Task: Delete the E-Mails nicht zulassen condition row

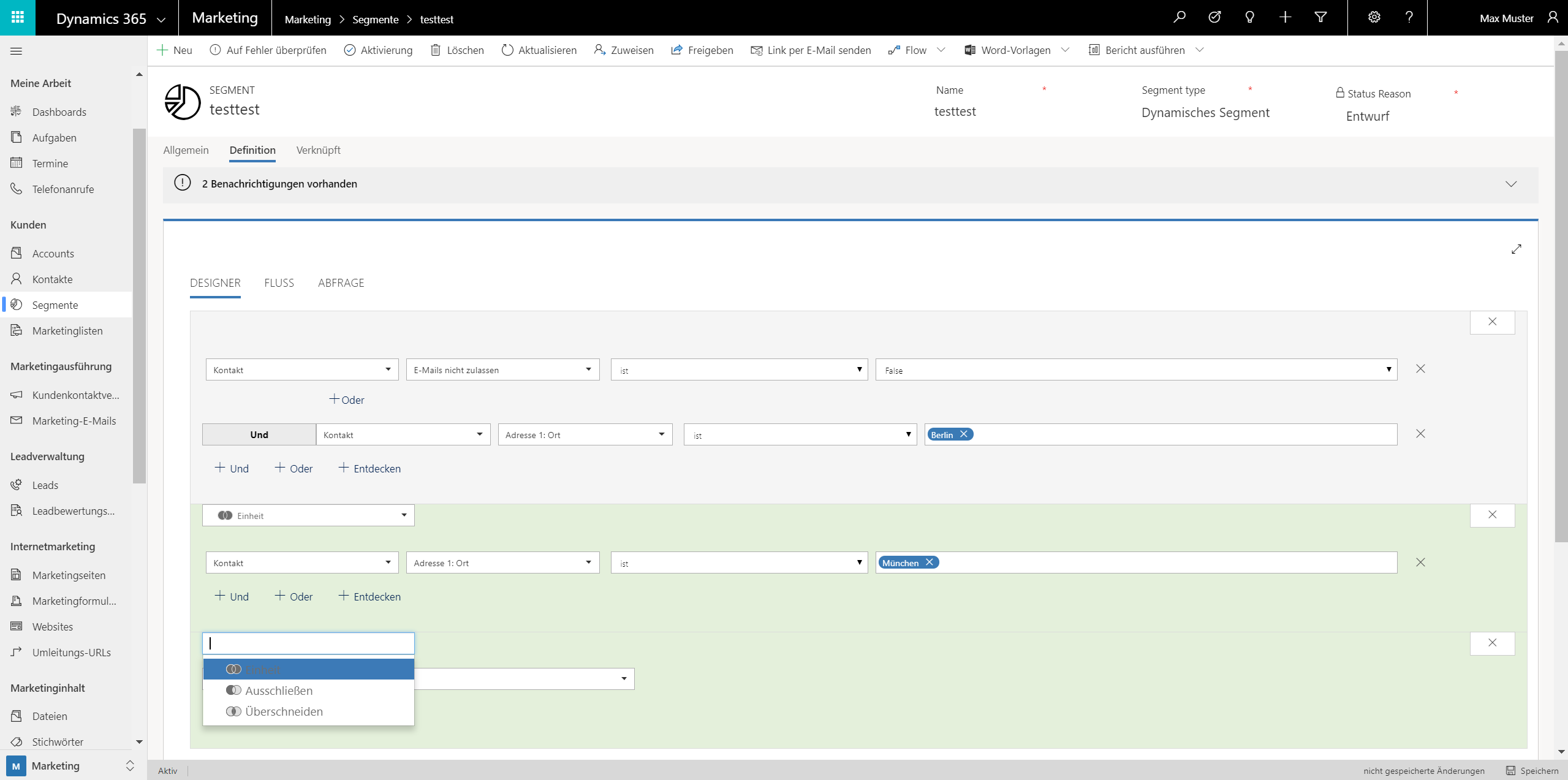Action: [x=1420, y=369]
